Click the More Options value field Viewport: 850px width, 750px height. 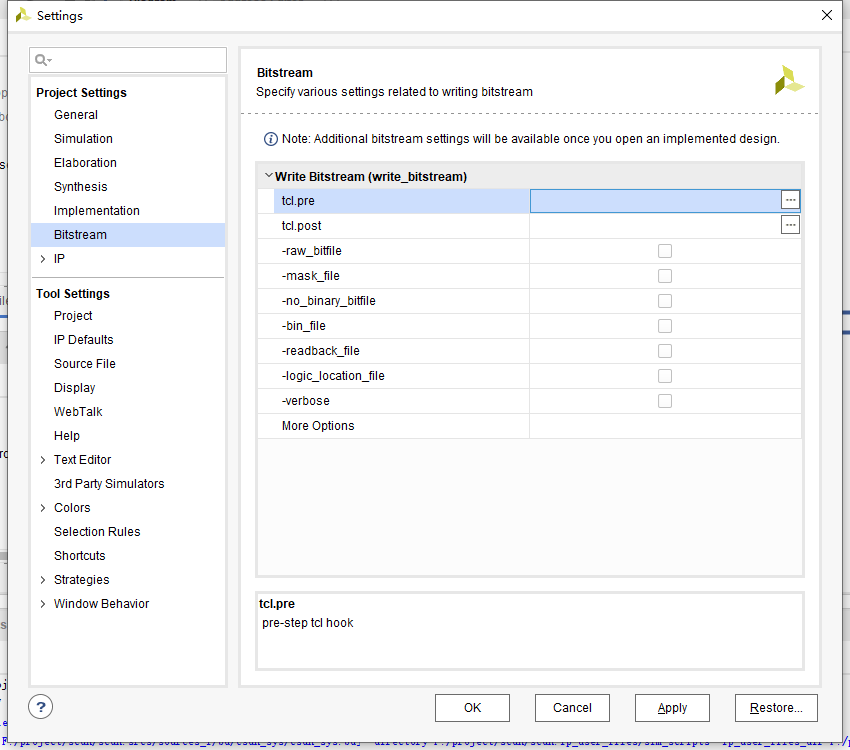665,426
